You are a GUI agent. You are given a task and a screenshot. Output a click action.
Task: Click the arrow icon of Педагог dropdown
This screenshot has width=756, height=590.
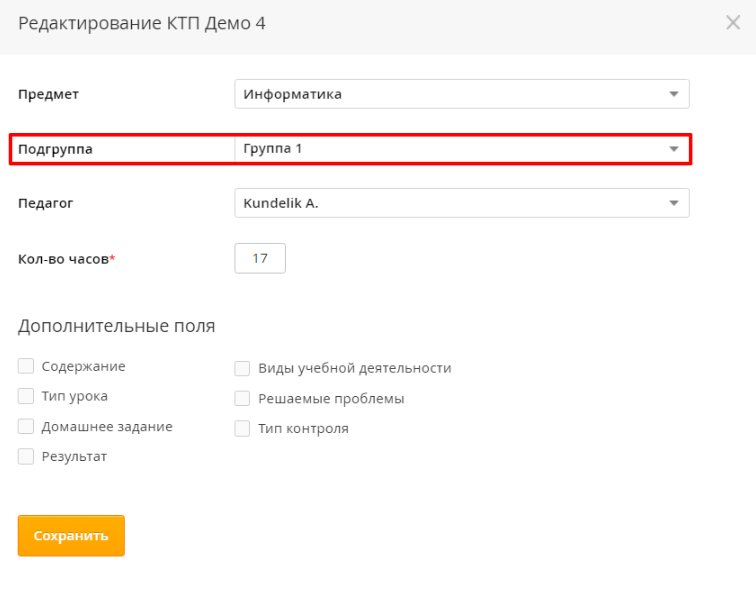pyautogui.click(x=673, y=203)
